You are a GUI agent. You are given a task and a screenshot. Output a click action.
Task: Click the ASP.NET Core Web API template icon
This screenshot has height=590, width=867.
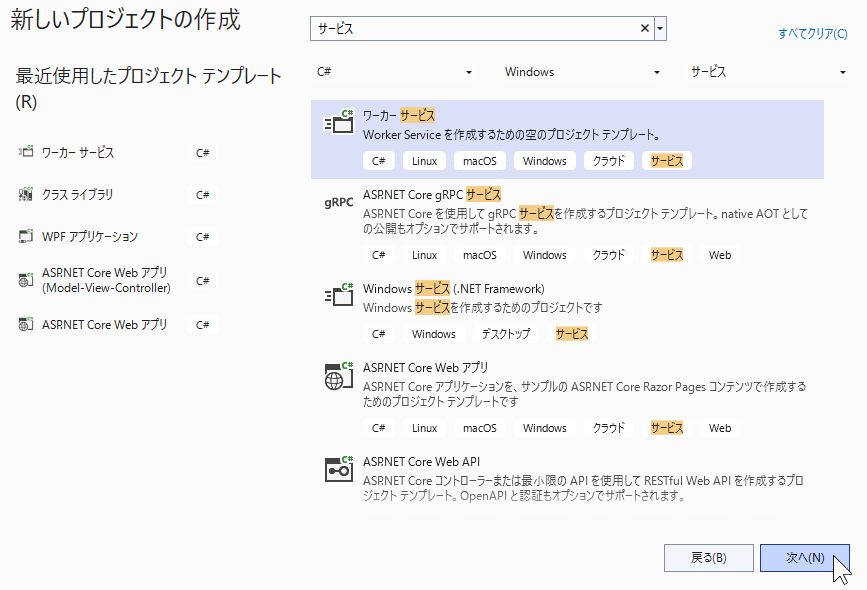338,469
